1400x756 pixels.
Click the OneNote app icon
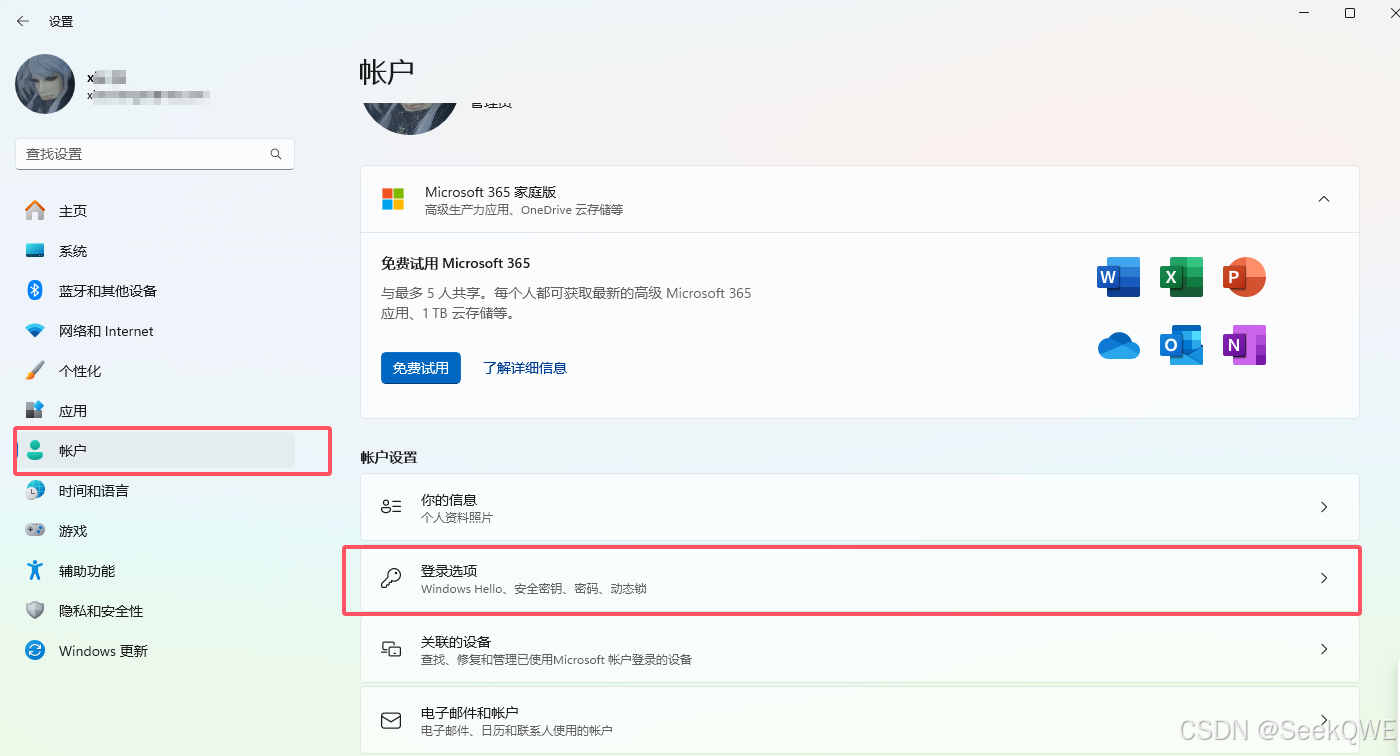point(1244,345)
